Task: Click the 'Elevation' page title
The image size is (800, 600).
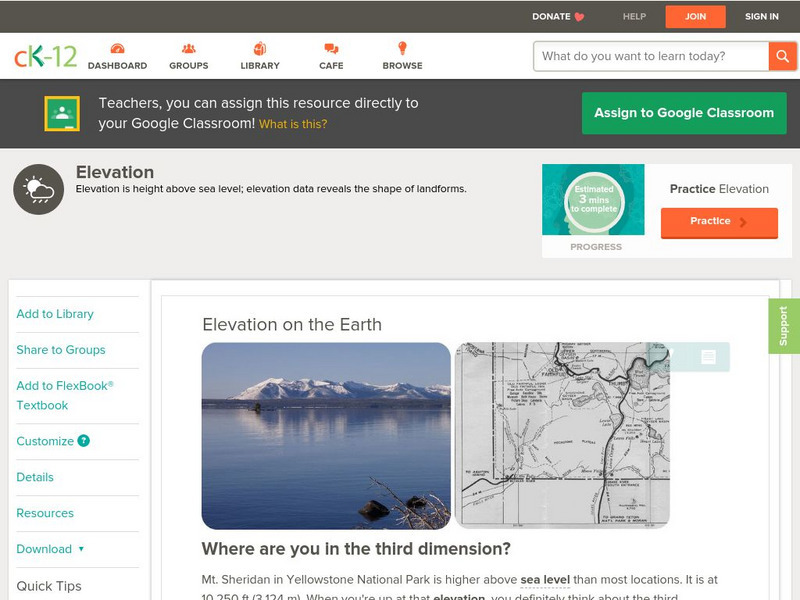Action: pos(115,172)
